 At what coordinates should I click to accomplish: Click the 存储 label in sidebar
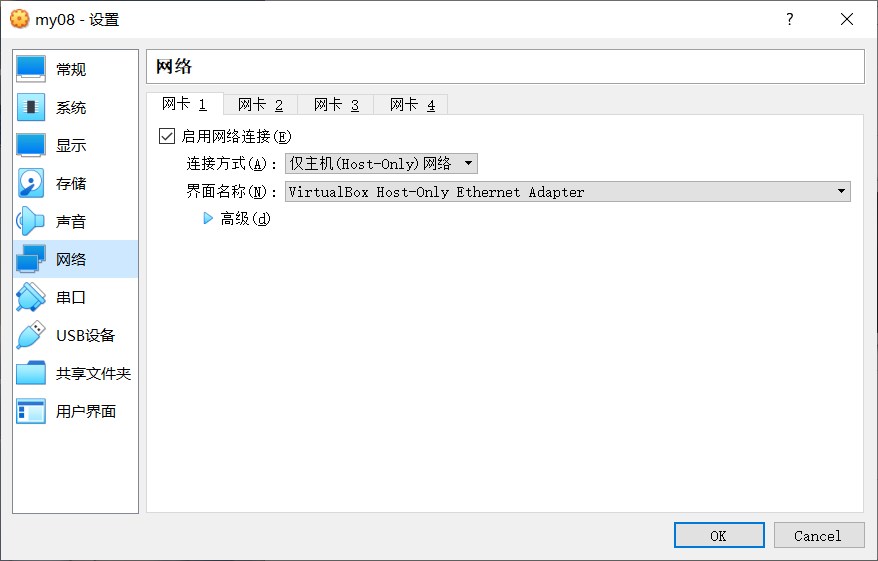71,184
